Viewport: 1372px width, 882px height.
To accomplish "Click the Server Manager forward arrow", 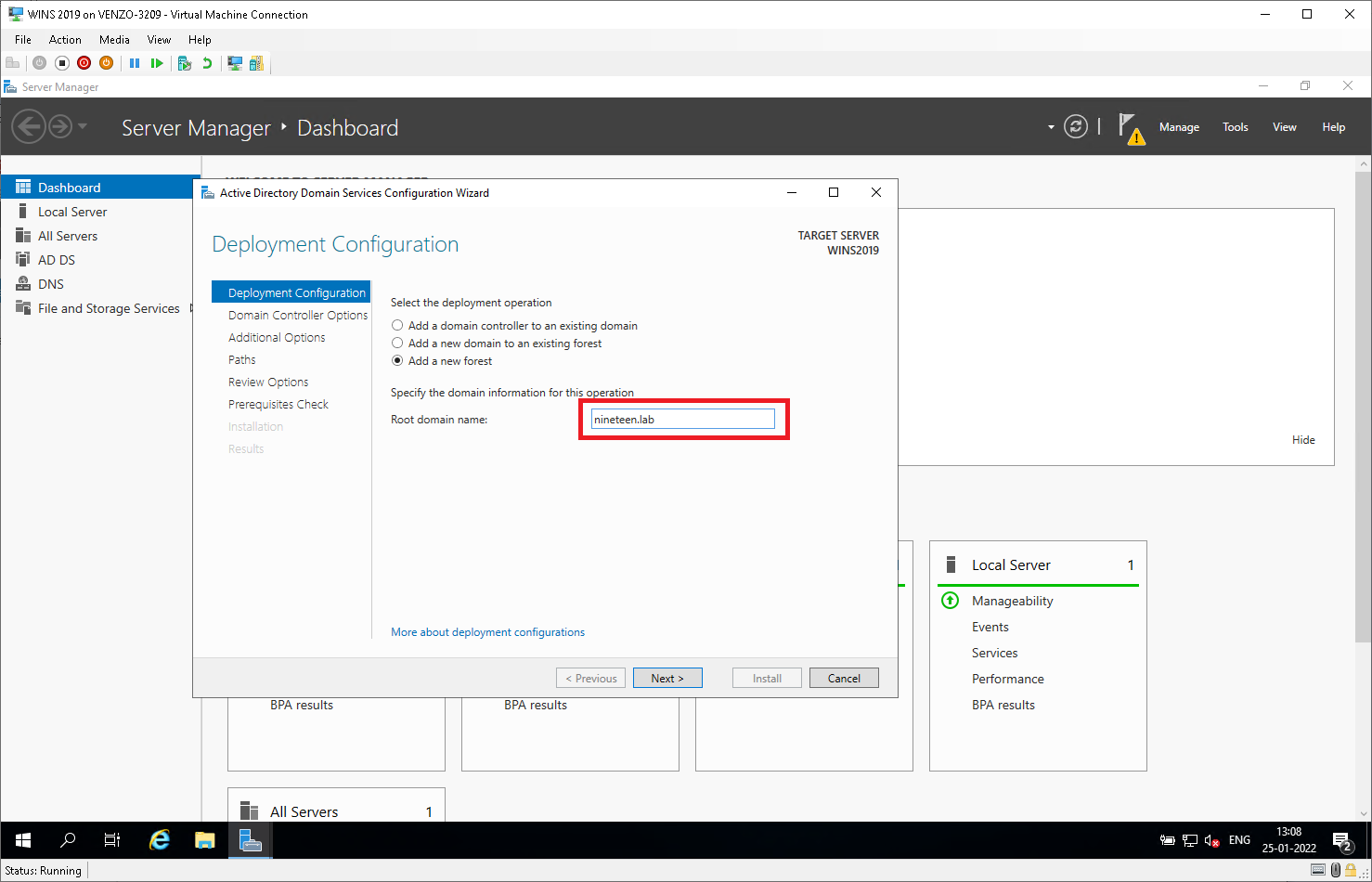I will point(60,126).
